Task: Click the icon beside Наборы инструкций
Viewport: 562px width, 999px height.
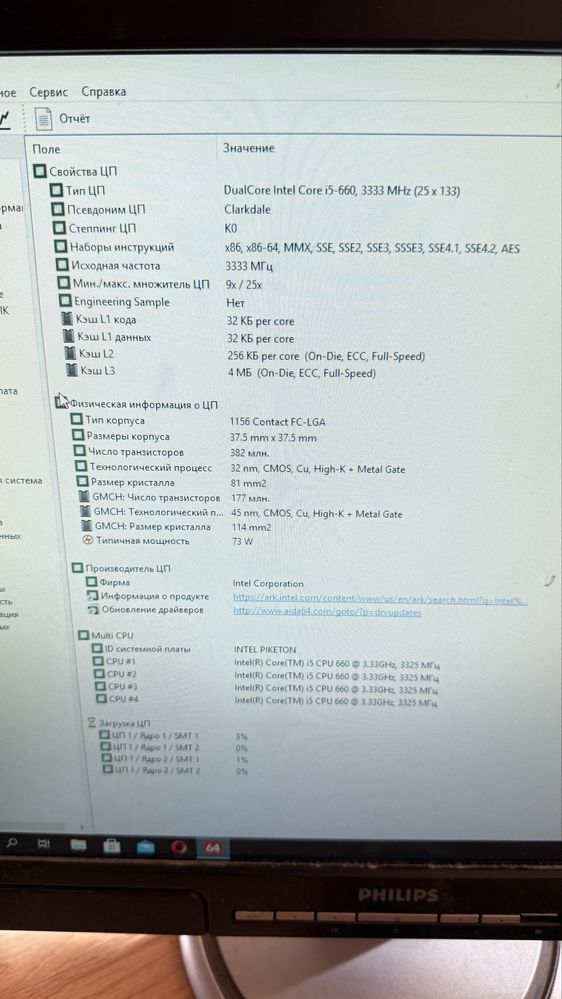Action: click(61, 247)
